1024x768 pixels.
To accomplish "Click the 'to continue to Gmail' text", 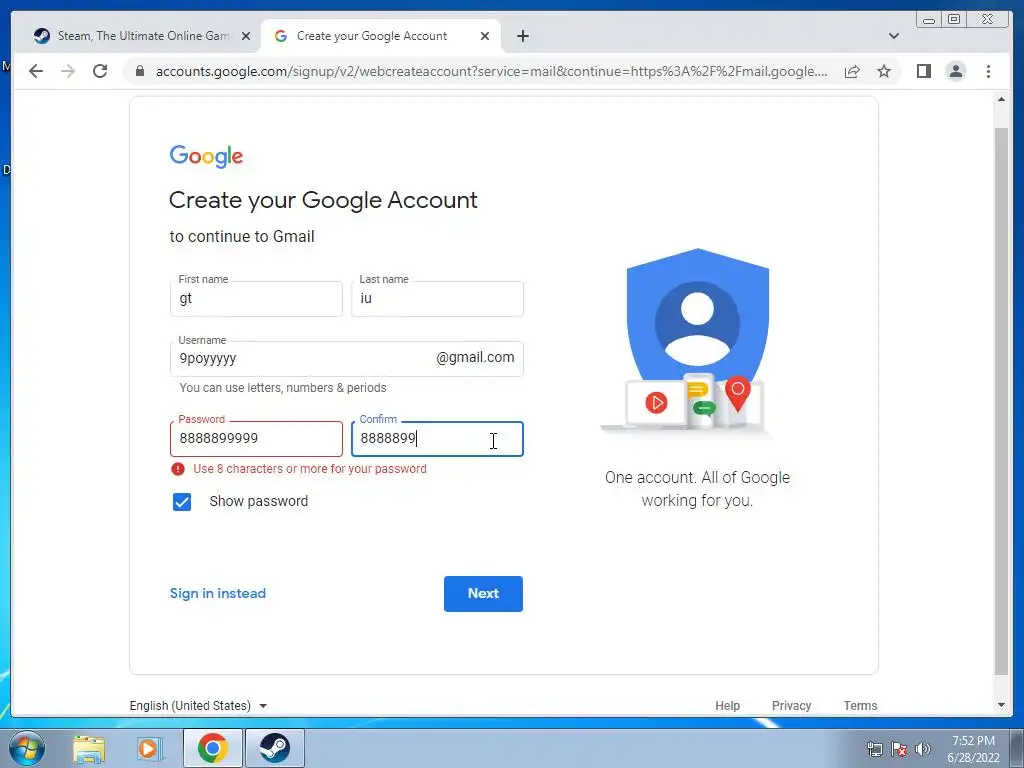I will pos(242,236).
